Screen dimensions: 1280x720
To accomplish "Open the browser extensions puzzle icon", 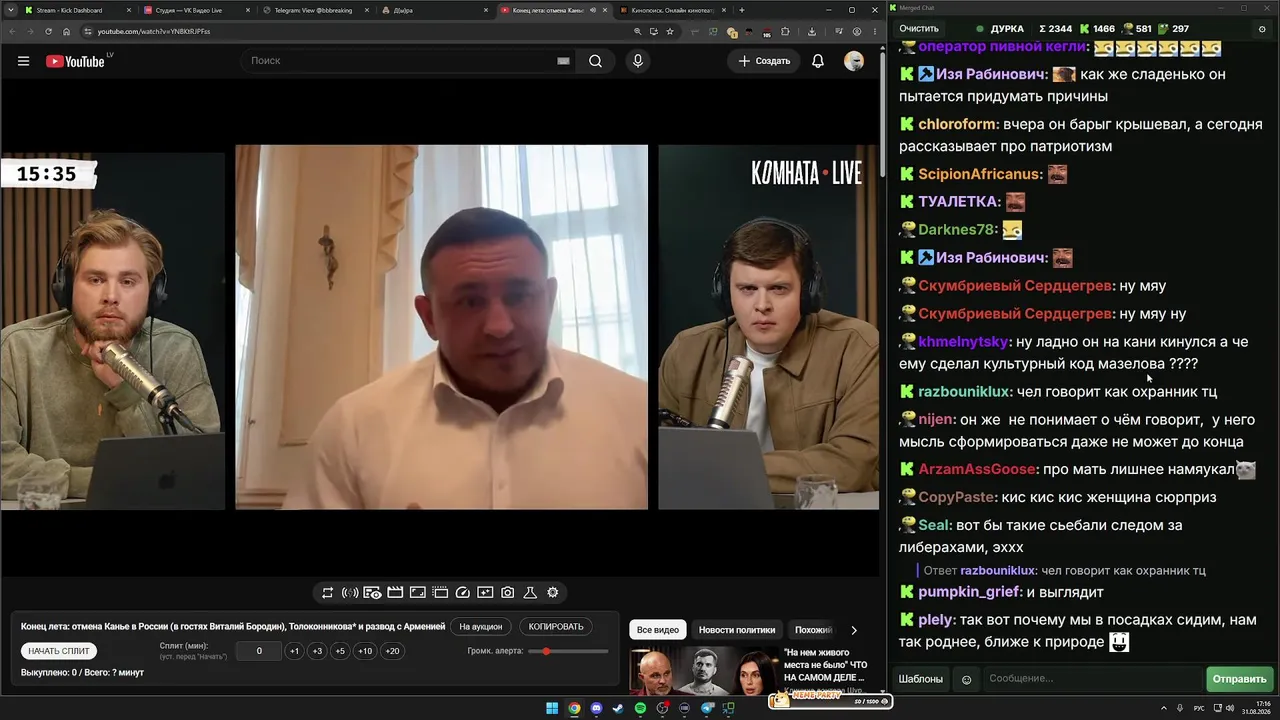I will tap(785, 31).
